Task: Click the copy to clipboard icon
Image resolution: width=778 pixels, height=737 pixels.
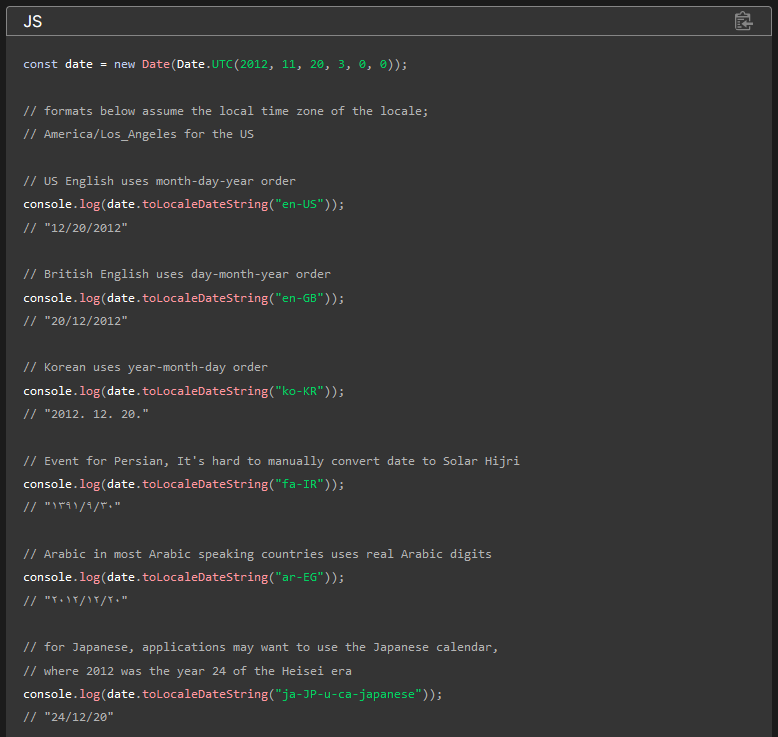Action: pos(743,21)
